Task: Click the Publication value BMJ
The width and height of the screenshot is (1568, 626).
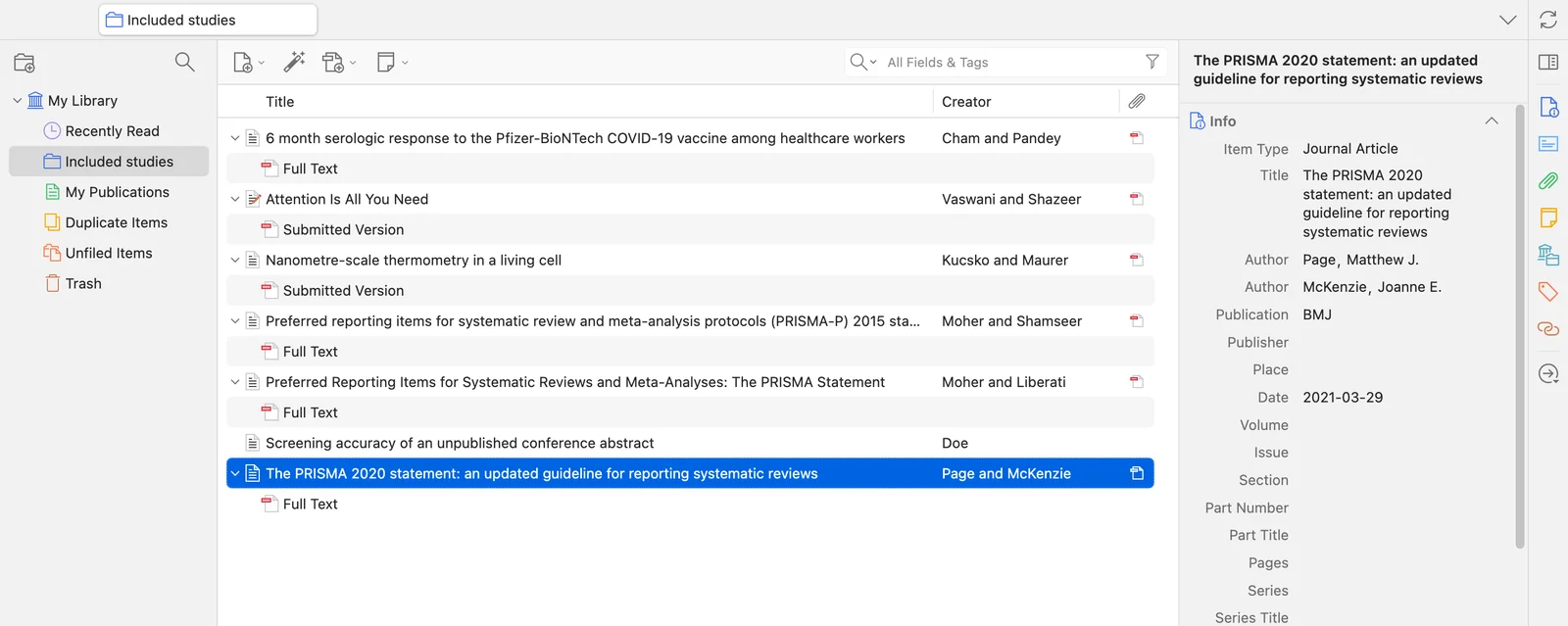Action: click(1317, 314)
